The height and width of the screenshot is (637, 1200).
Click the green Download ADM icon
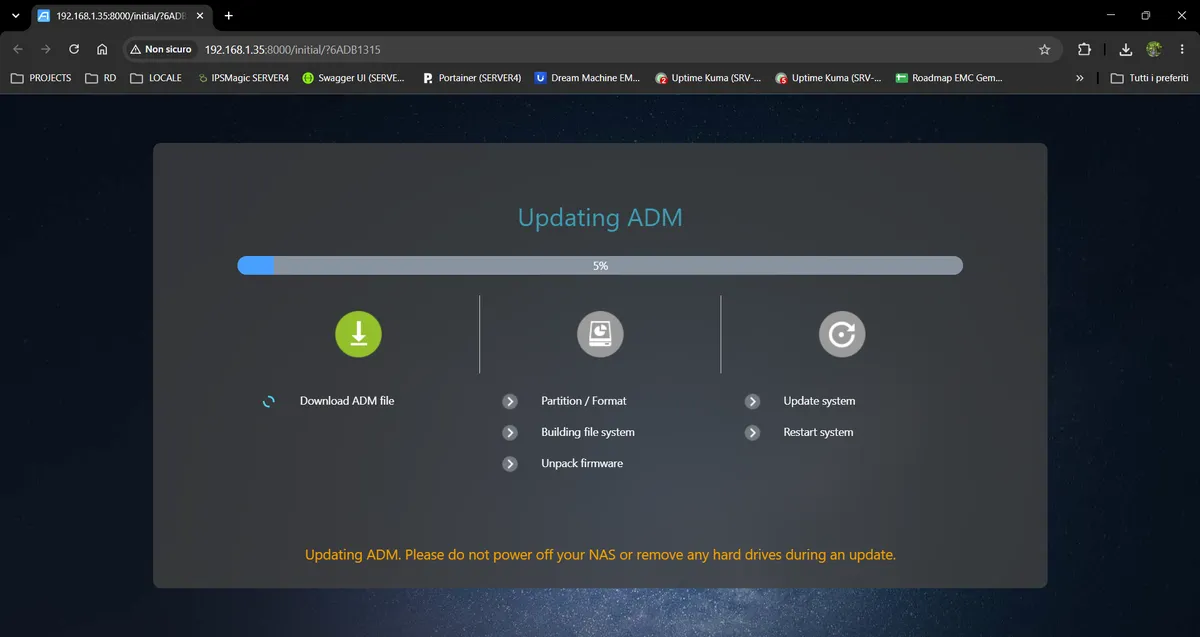coord(358,334)
